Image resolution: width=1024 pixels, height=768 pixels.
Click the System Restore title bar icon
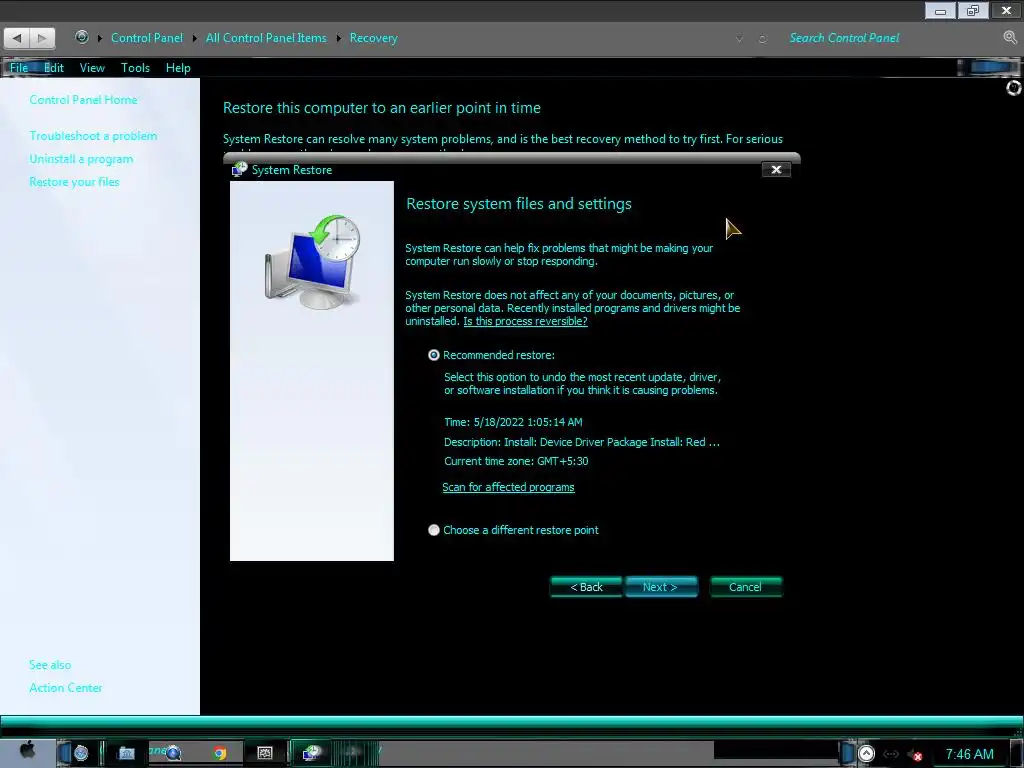(240, 170)
